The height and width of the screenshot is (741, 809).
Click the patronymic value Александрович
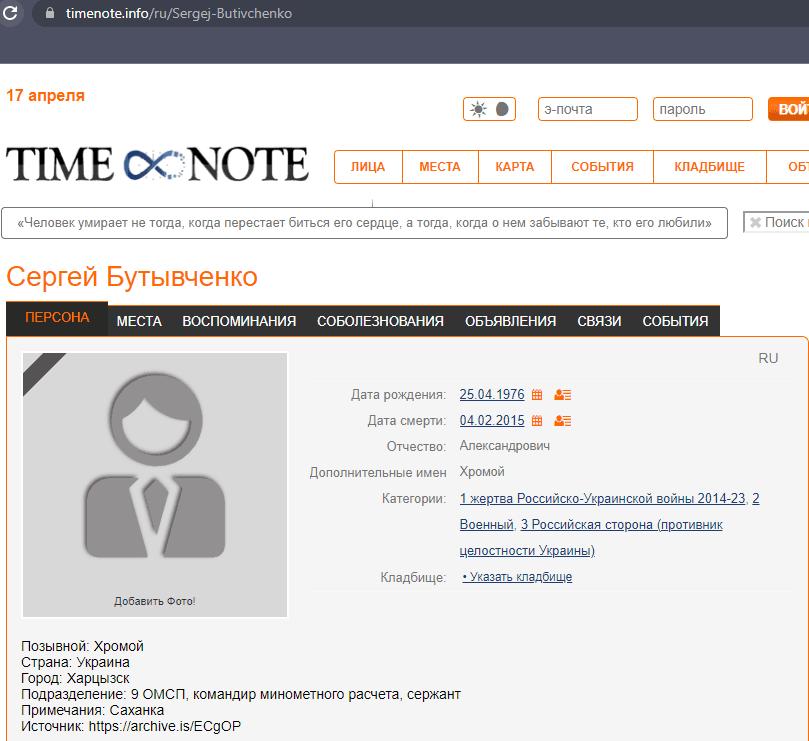point(505,445)
